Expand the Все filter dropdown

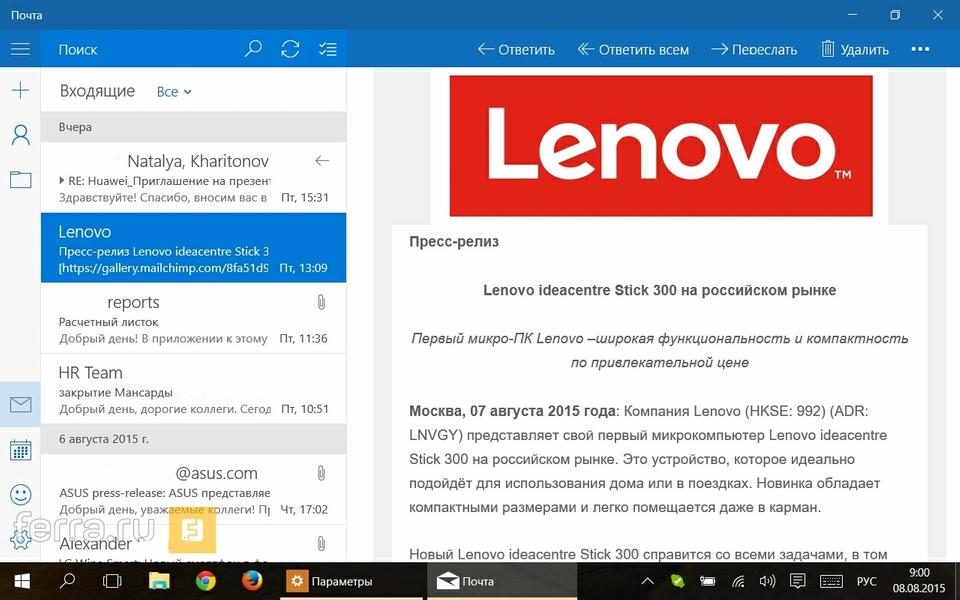174,92
